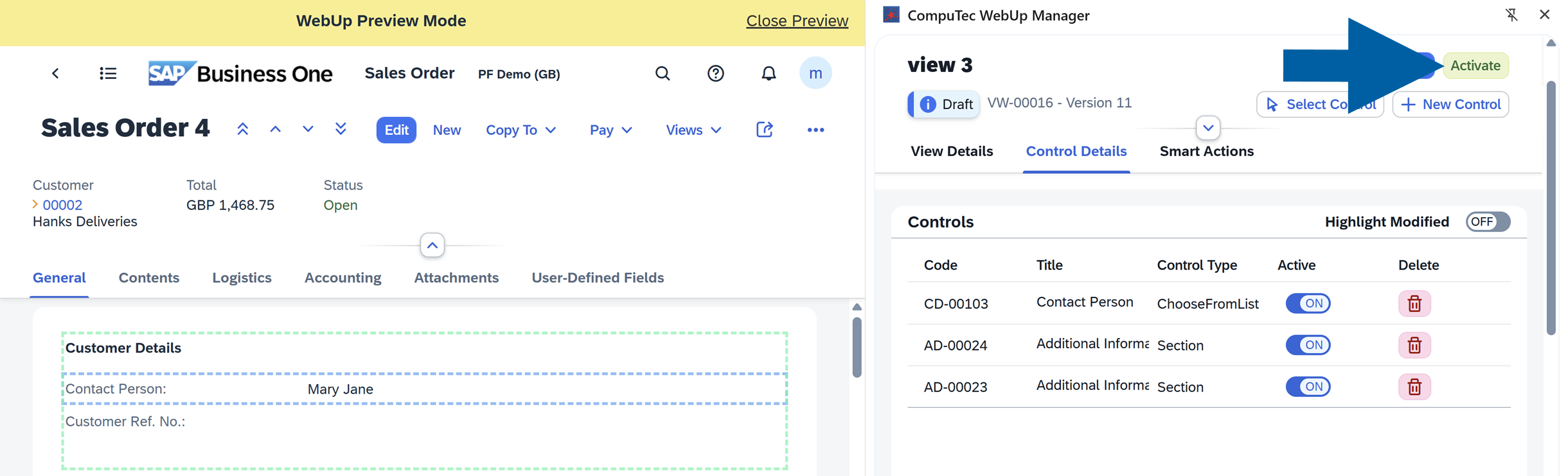Open the search magnifier icon

tap(663, 73)
